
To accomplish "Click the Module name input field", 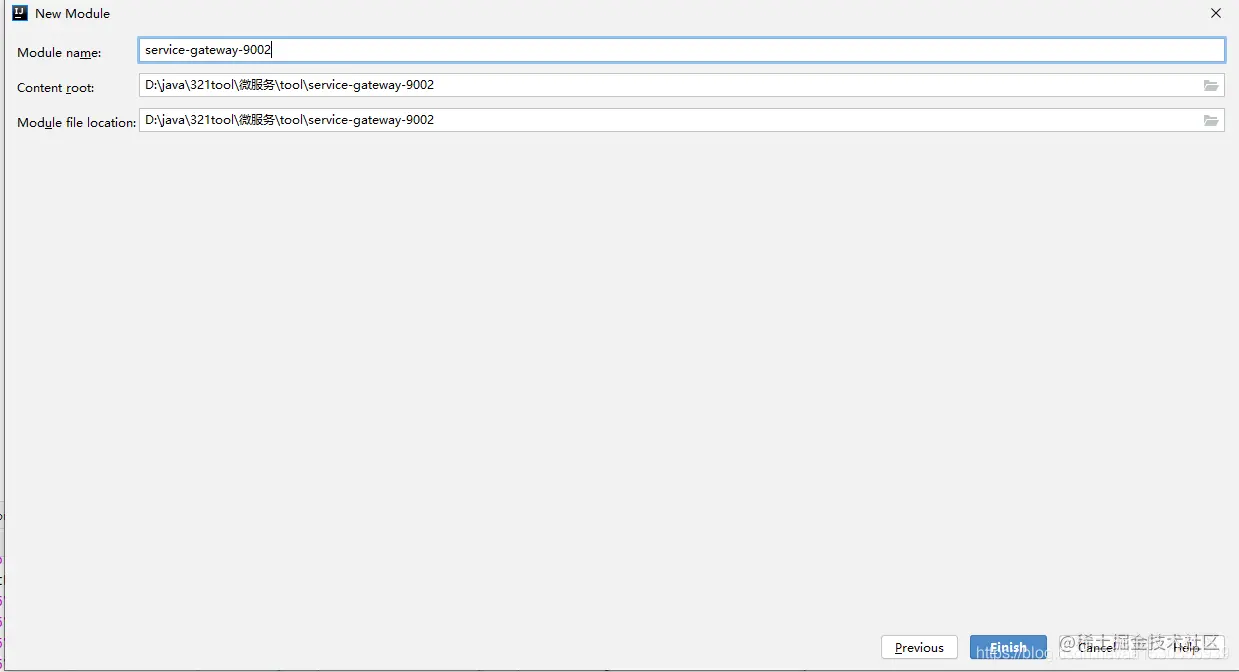I will coord(681,50).
